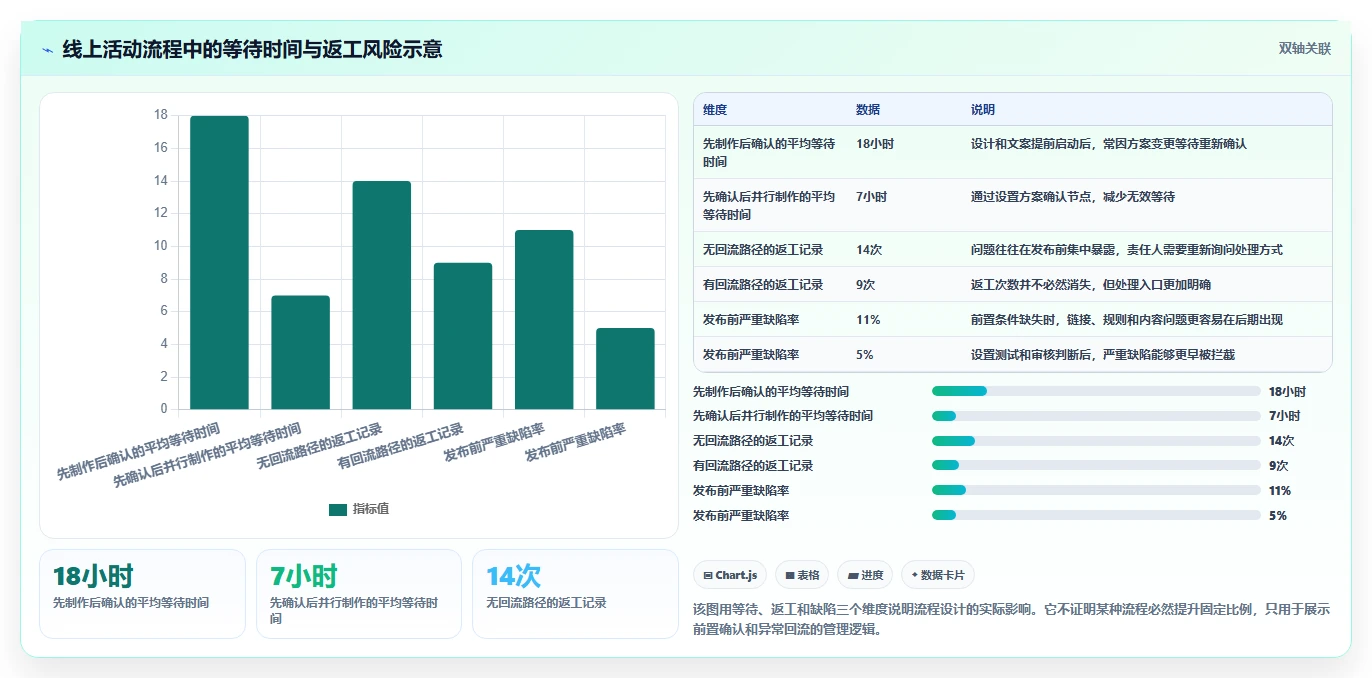This screenshot has height=678, width=1372.
Task: Click the x-axis label 有回流路径的返工记录
Action: tap(400, 446)
